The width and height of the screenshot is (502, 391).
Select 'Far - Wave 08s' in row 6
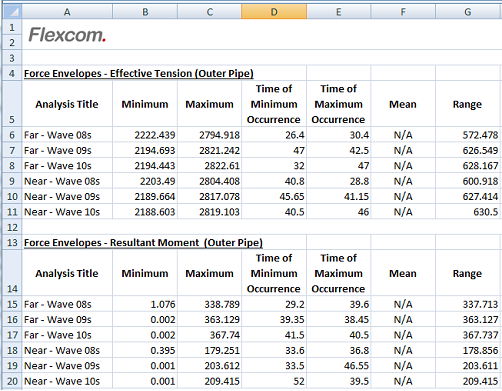coord(67,135)
